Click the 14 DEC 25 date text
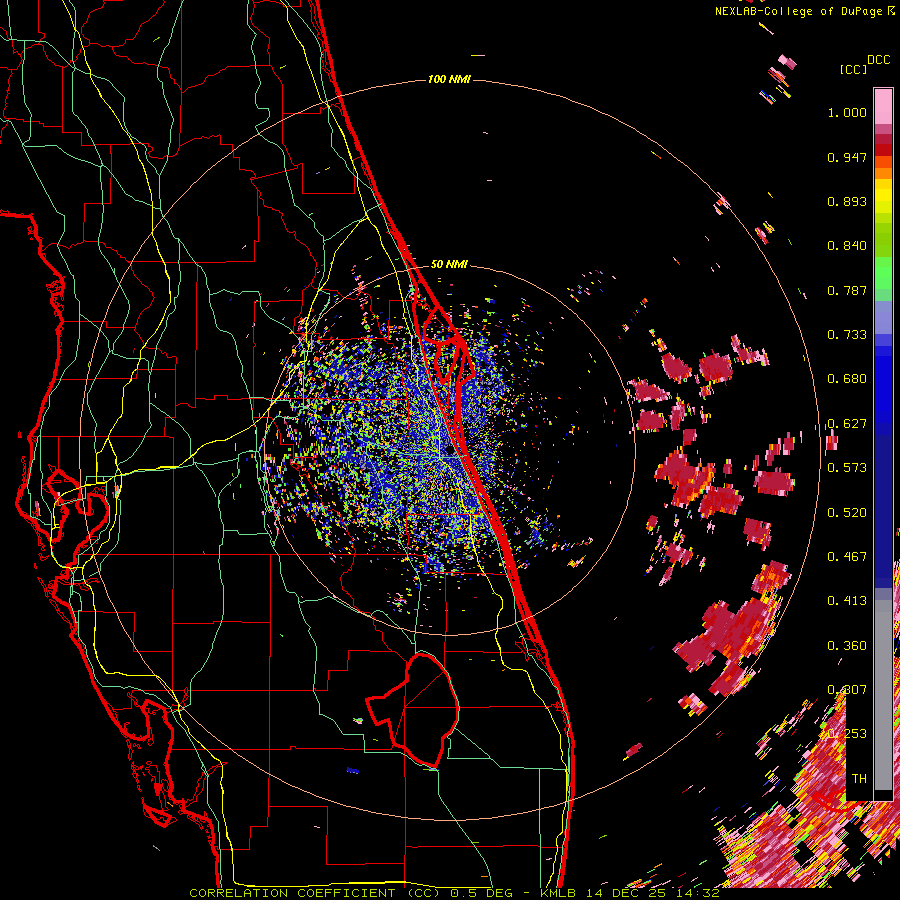Image resolution: width=900 pixels, height=900 pixels. (x=627, y=893)
